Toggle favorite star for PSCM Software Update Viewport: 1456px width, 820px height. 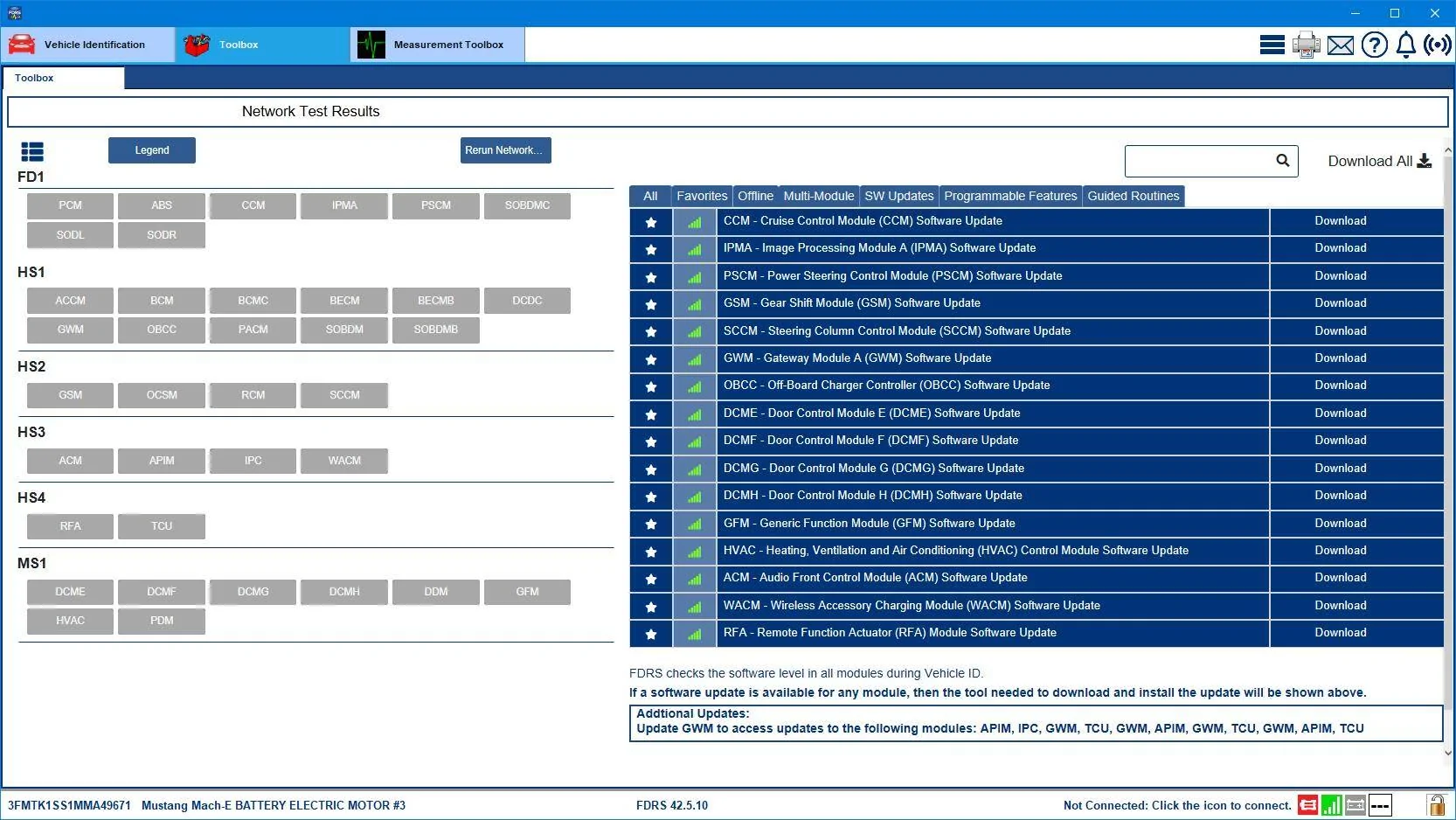[x=650, y=277]
